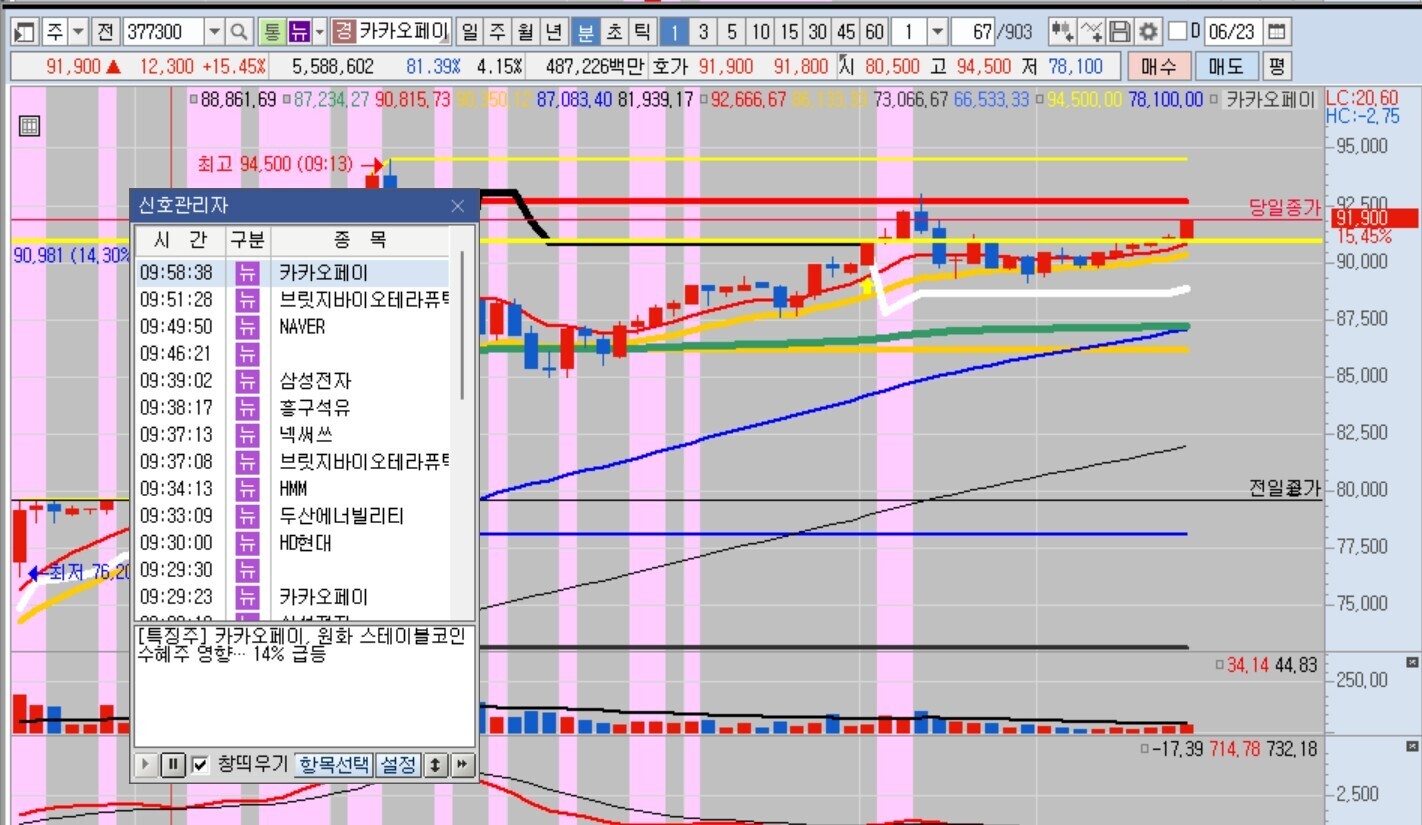Image resolution: width=1422 pixels, height=825 pixels.
Task: Select the 초 seconds chart toggle
Action: click(614, 32)
